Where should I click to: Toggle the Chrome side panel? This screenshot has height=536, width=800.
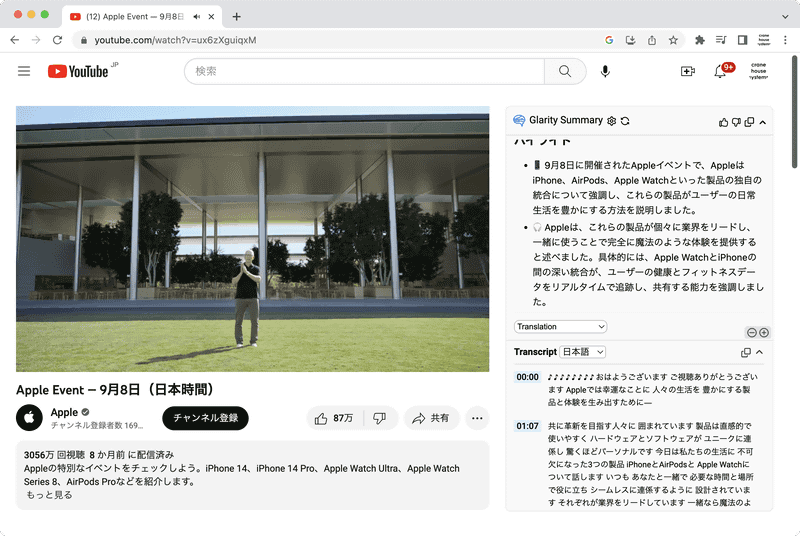(x=742, y=40)
